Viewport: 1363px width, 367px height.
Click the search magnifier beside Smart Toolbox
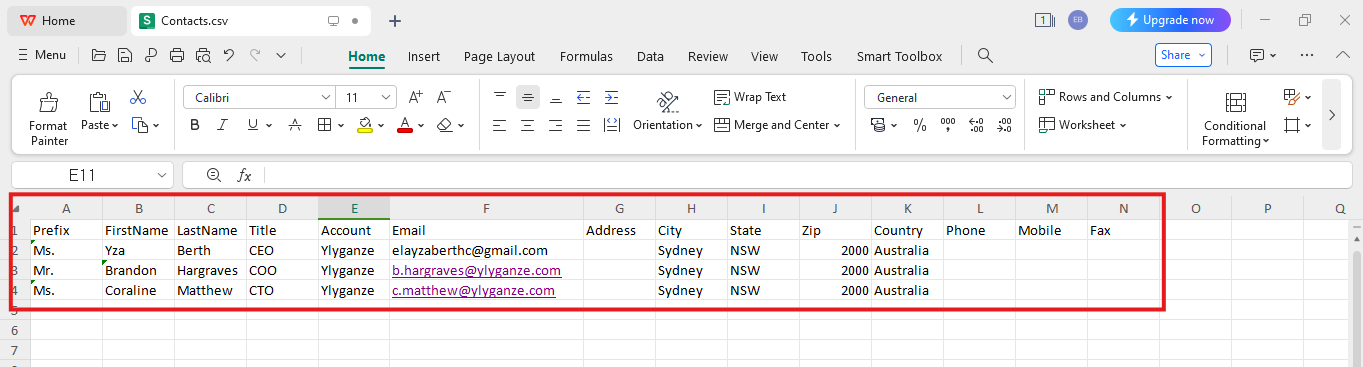(985, 56)
